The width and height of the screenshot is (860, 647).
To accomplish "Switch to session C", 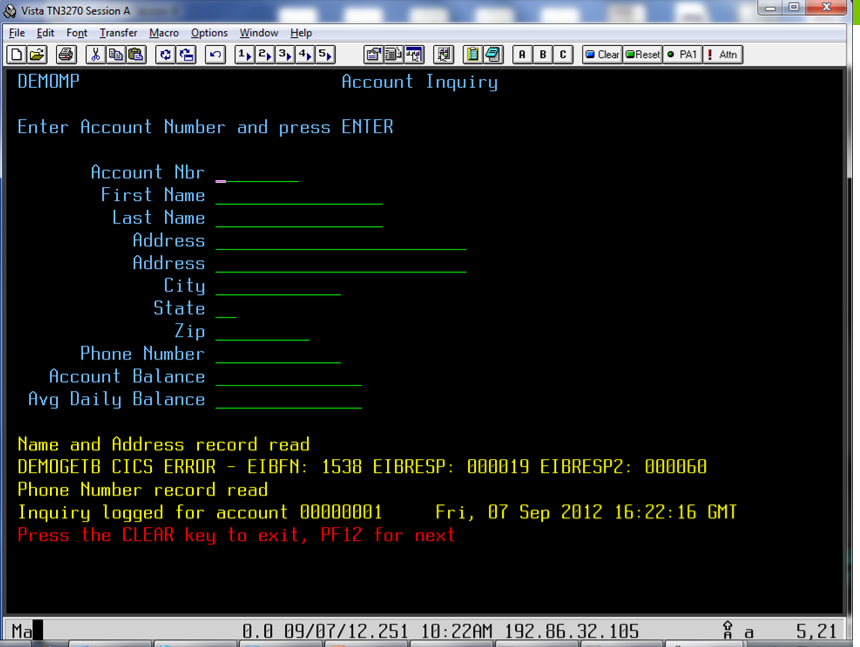I will [562, 55].
